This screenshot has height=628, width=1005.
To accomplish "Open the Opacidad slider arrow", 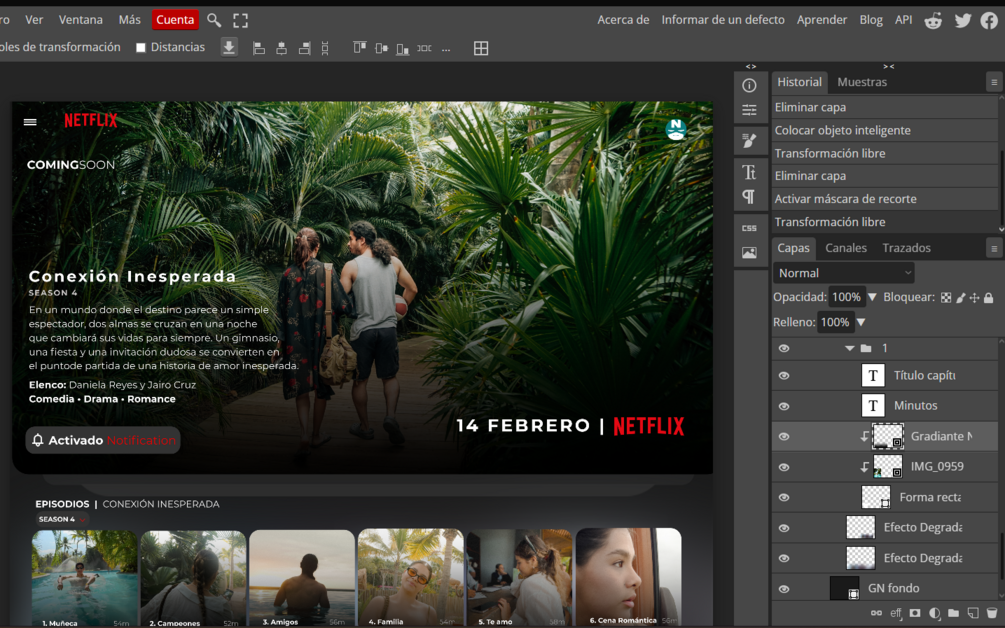I will tap(872, 297).
